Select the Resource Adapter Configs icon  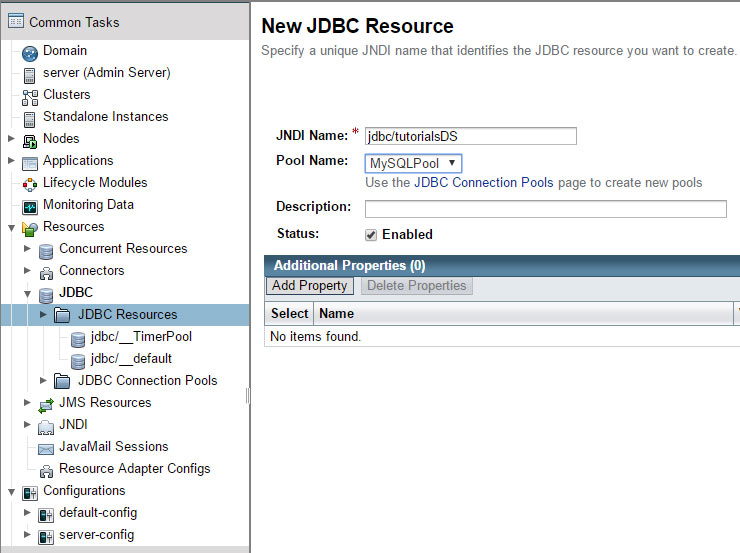(46, 471)
